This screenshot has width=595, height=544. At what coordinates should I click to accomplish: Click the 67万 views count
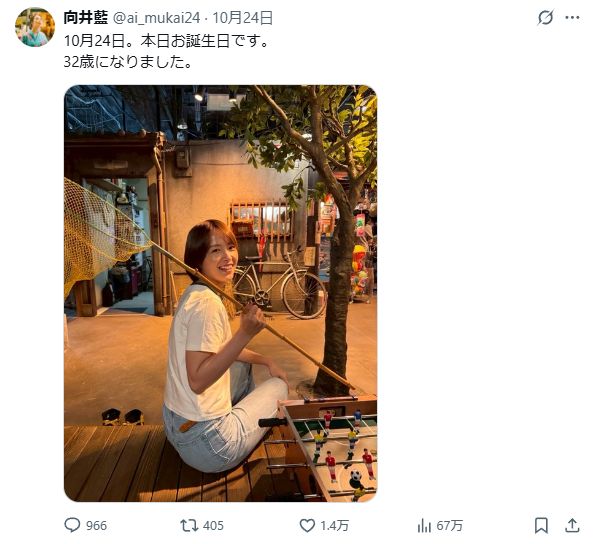click(450, 526)
